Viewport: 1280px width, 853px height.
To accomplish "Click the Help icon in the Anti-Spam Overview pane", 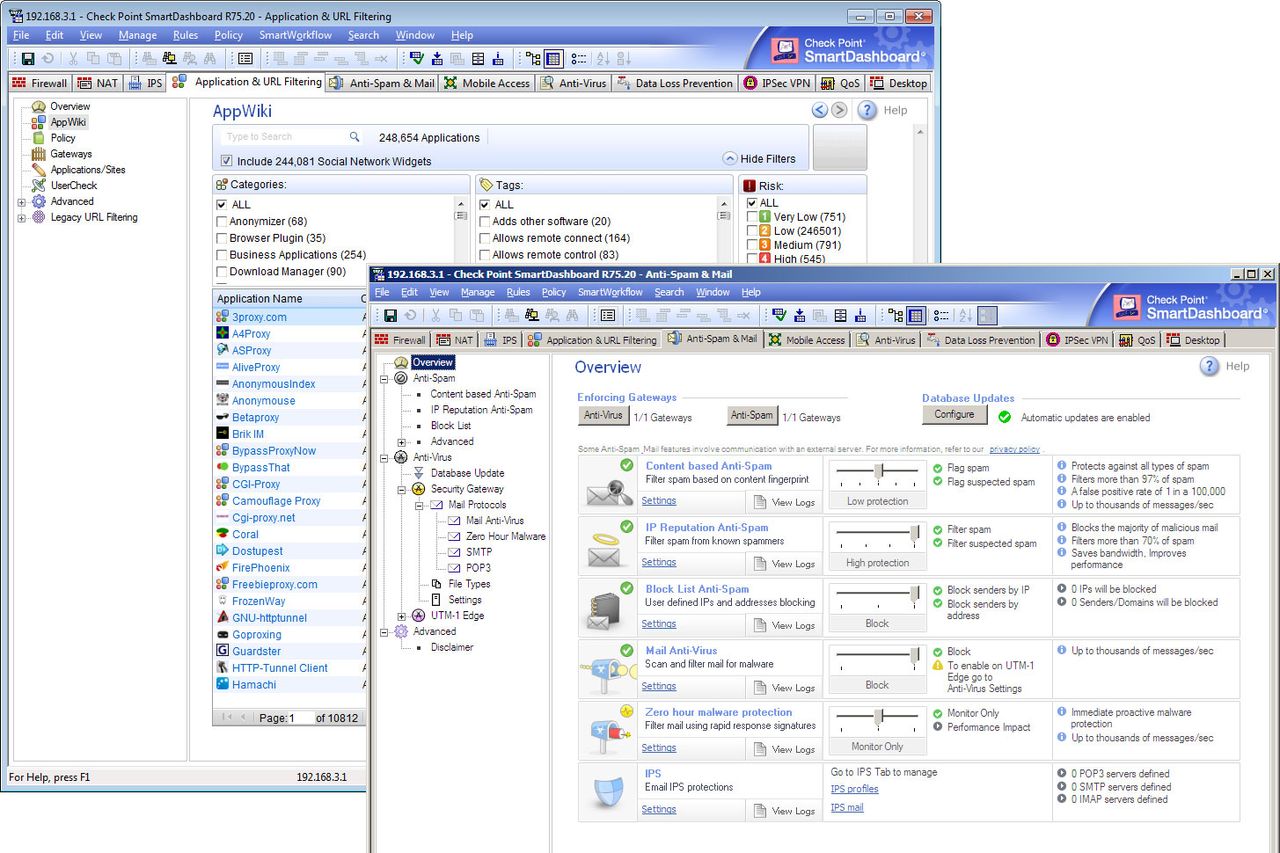I will click(x=1209, y=366).
